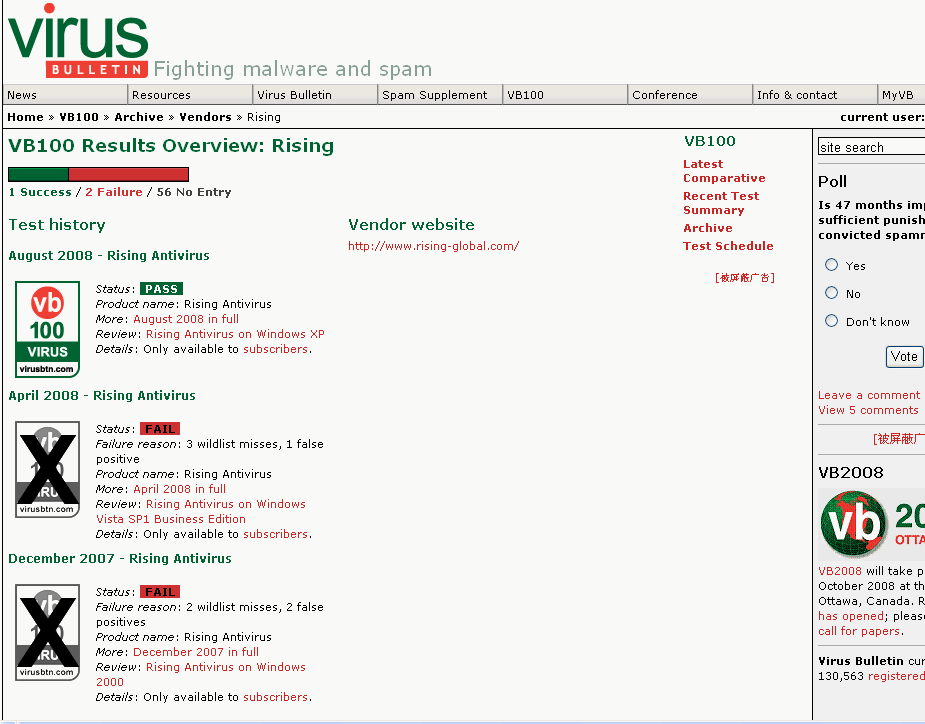
Task: Click subscribers link under December 2007
Action: point(275,697)
